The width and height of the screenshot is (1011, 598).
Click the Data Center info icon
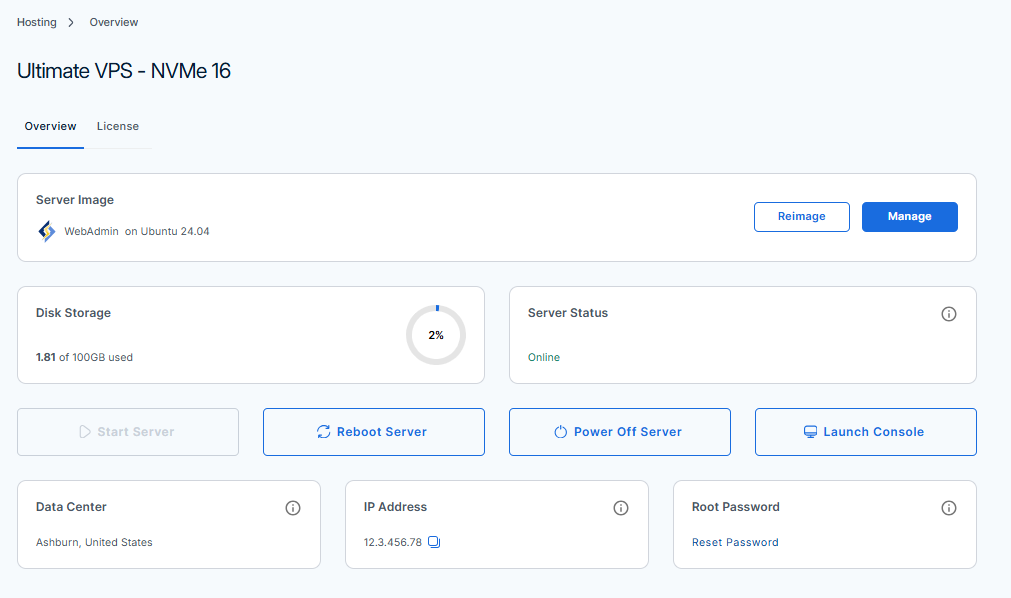coord(293,508)
